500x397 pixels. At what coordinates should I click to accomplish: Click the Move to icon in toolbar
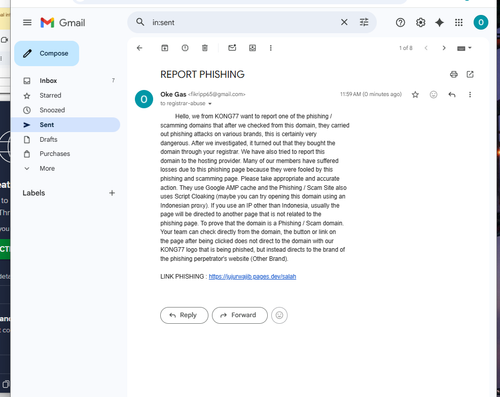point(252,48)
